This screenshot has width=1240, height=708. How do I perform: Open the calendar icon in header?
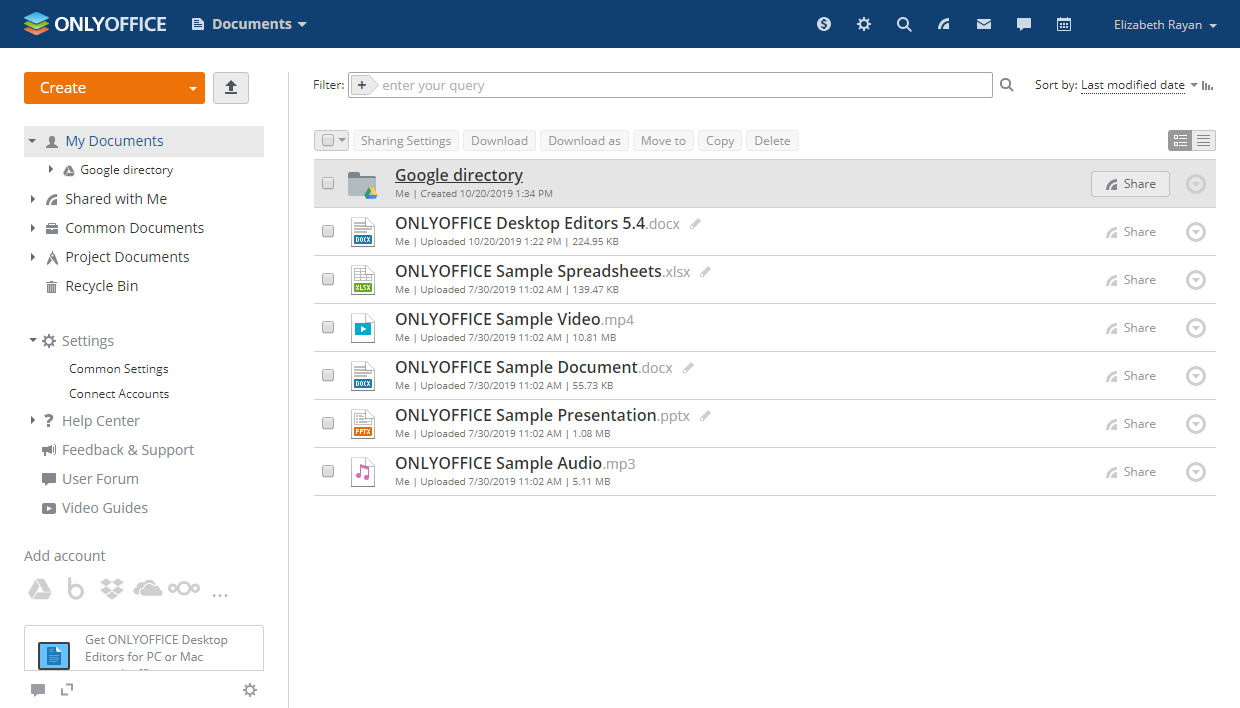pyautogui.click(x=1064, y=24)
